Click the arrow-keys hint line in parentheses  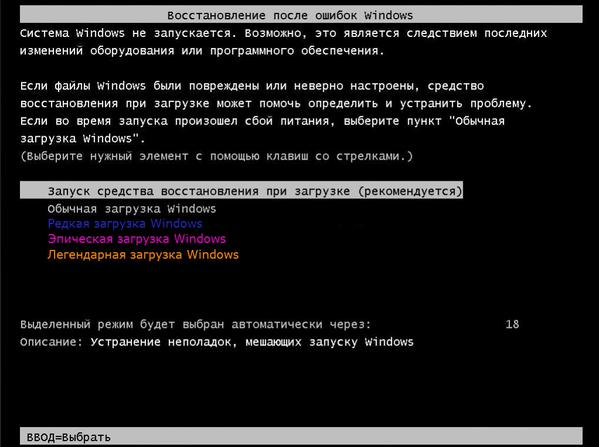pos(217,156)
